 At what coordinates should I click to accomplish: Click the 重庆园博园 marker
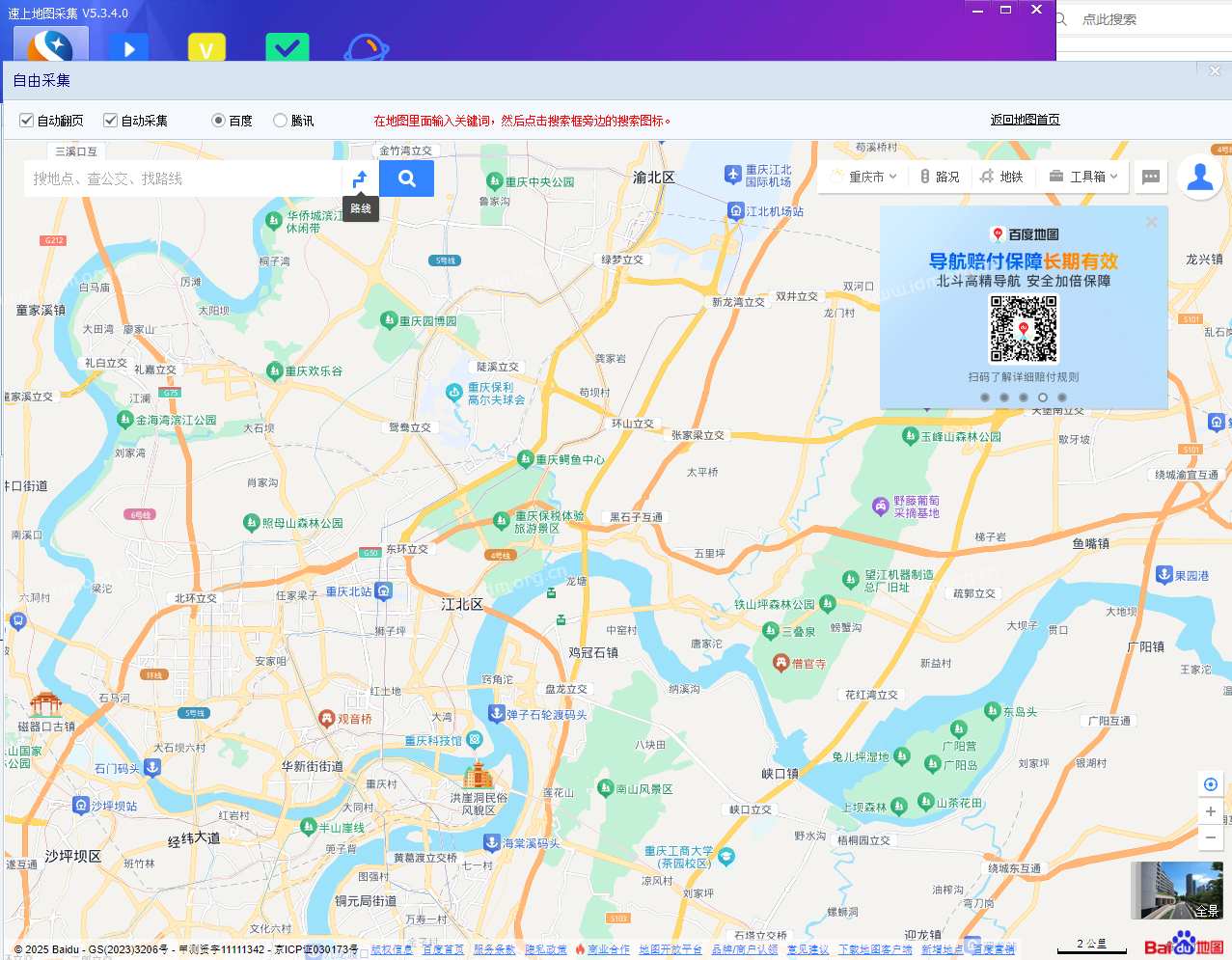[x=388, y=320]
